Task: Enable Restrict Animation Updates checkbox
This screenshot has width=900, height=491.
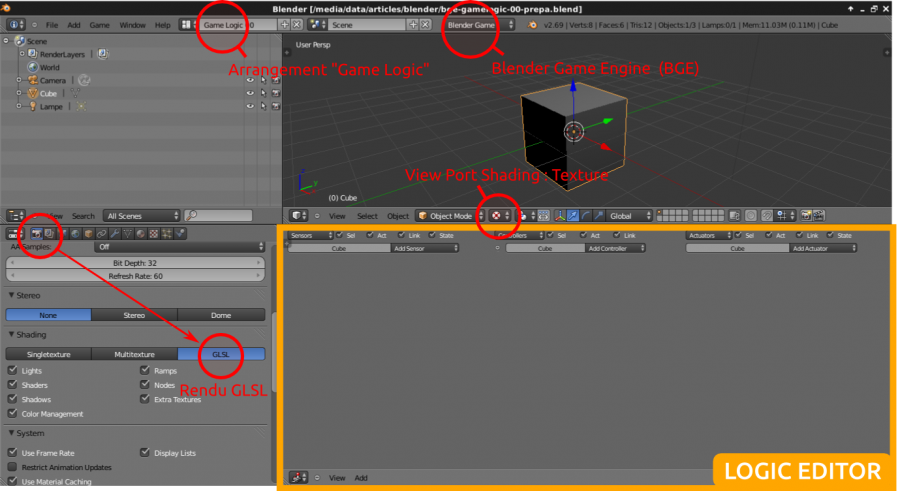Action: click(x=13, y=467)
